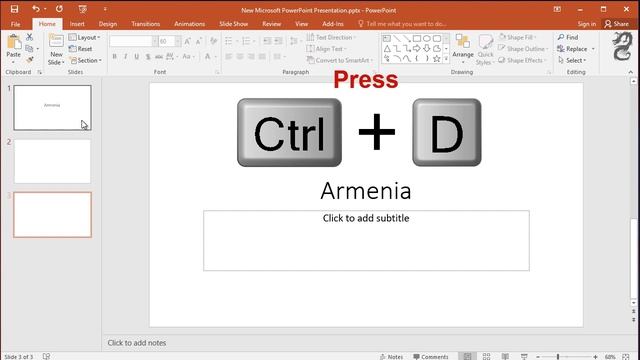Click the Cut scissors icon
This screenshot has width=640, height=360.
29,37
